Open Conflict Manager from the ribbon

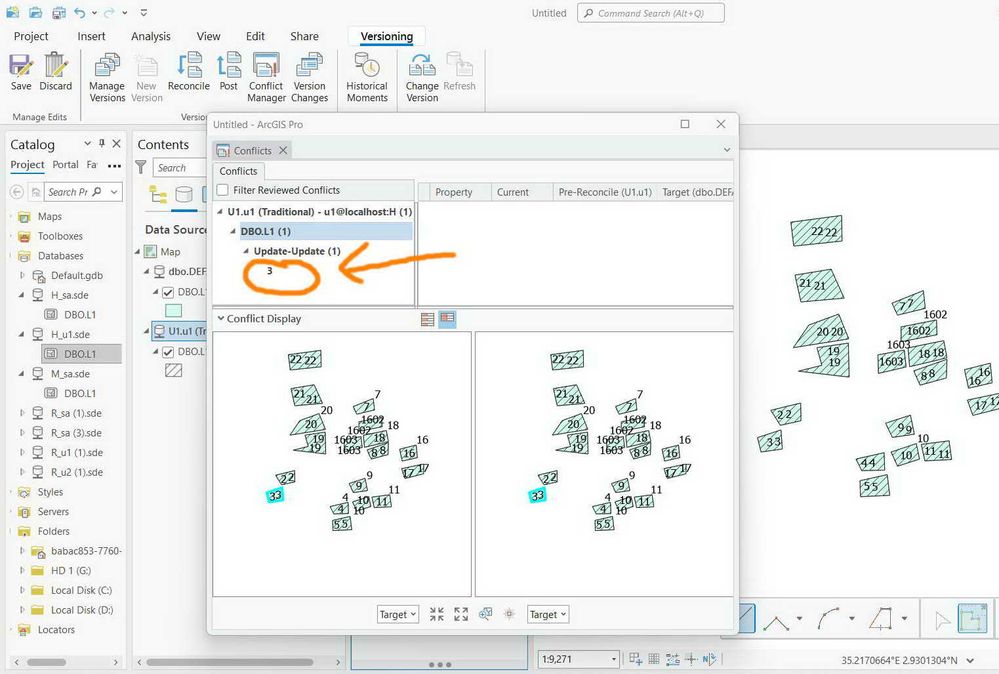[x=266, y=78]
